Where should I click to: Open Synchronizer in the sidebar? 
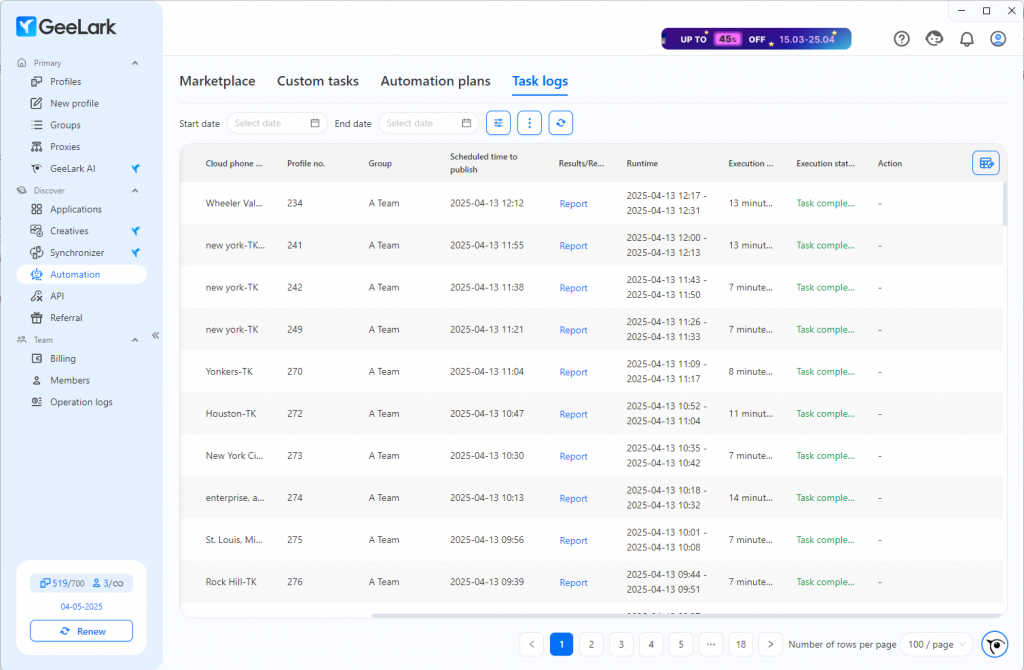click(x=76, y=253)
